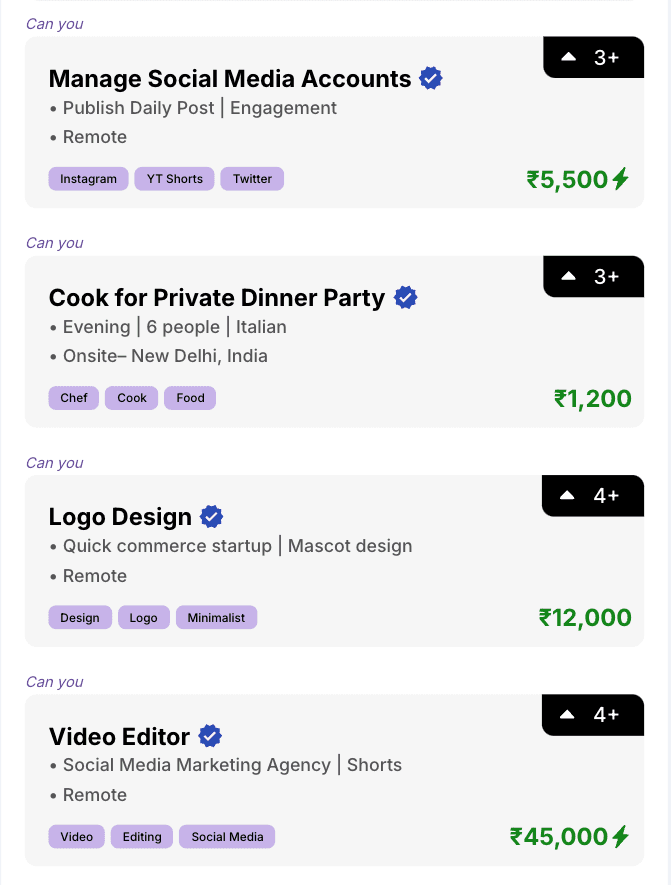Select the Social Media tag
Screen dimensions: 671x885
click(x=227, y=836)
